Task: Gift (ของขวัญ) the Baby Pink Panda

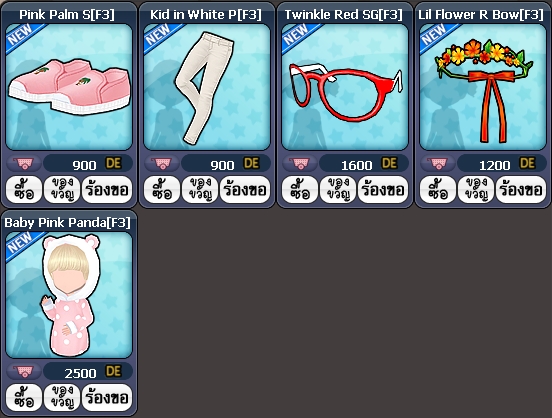Action: (x=62, y=398)
